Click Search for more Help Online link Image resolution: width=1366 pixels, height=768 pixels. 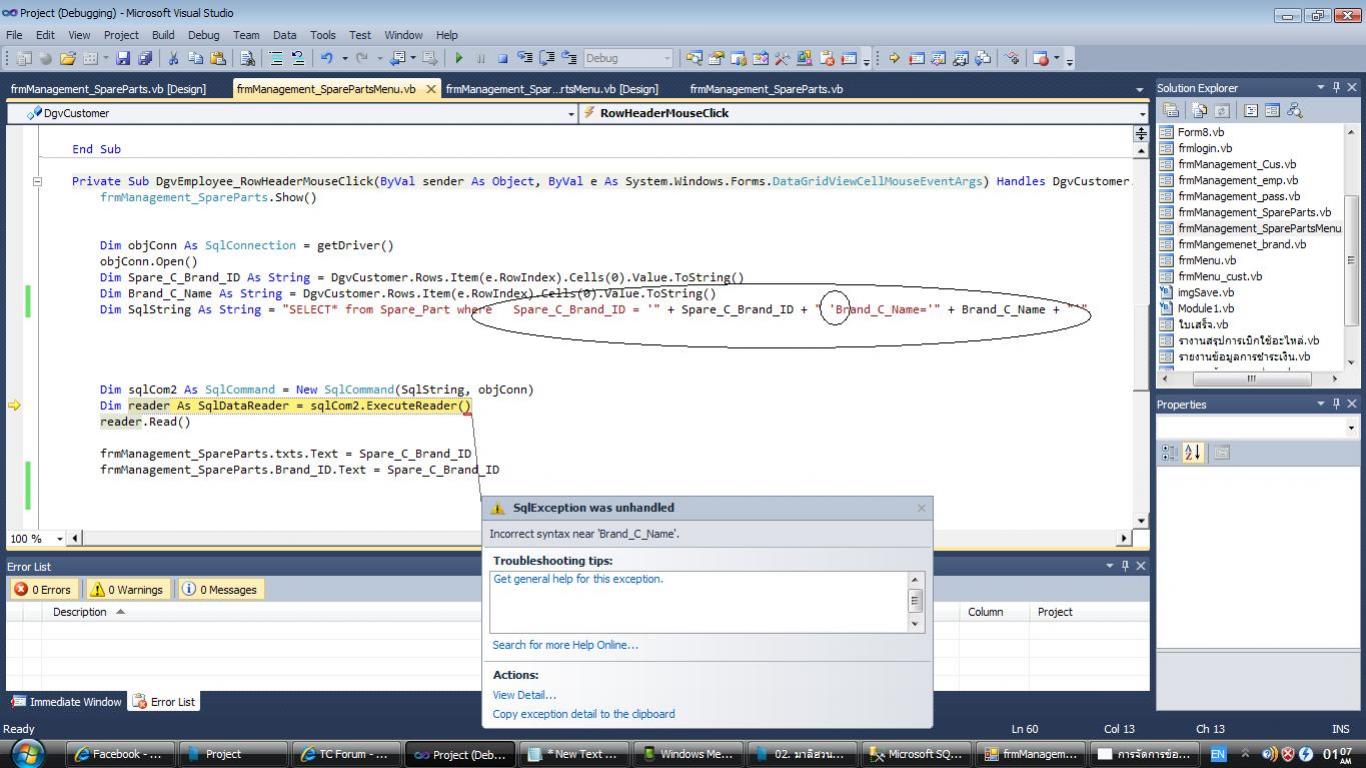coord(565,645)
